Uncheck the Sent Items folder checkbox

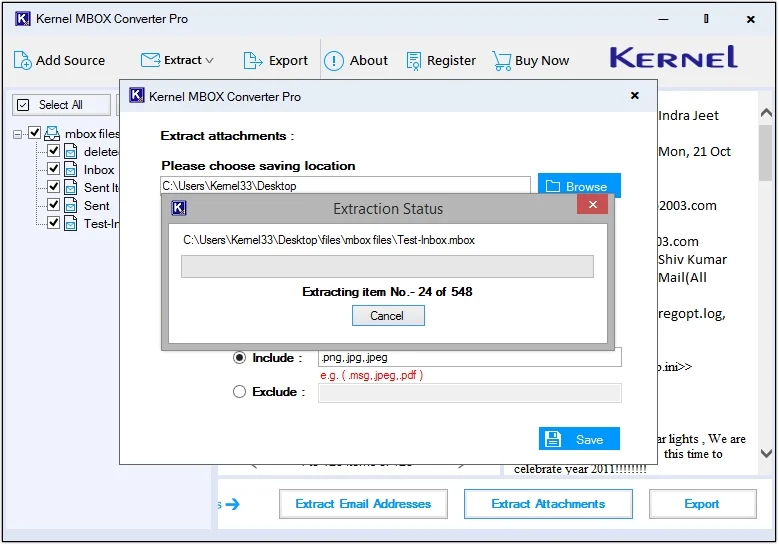tap(53, 186)
